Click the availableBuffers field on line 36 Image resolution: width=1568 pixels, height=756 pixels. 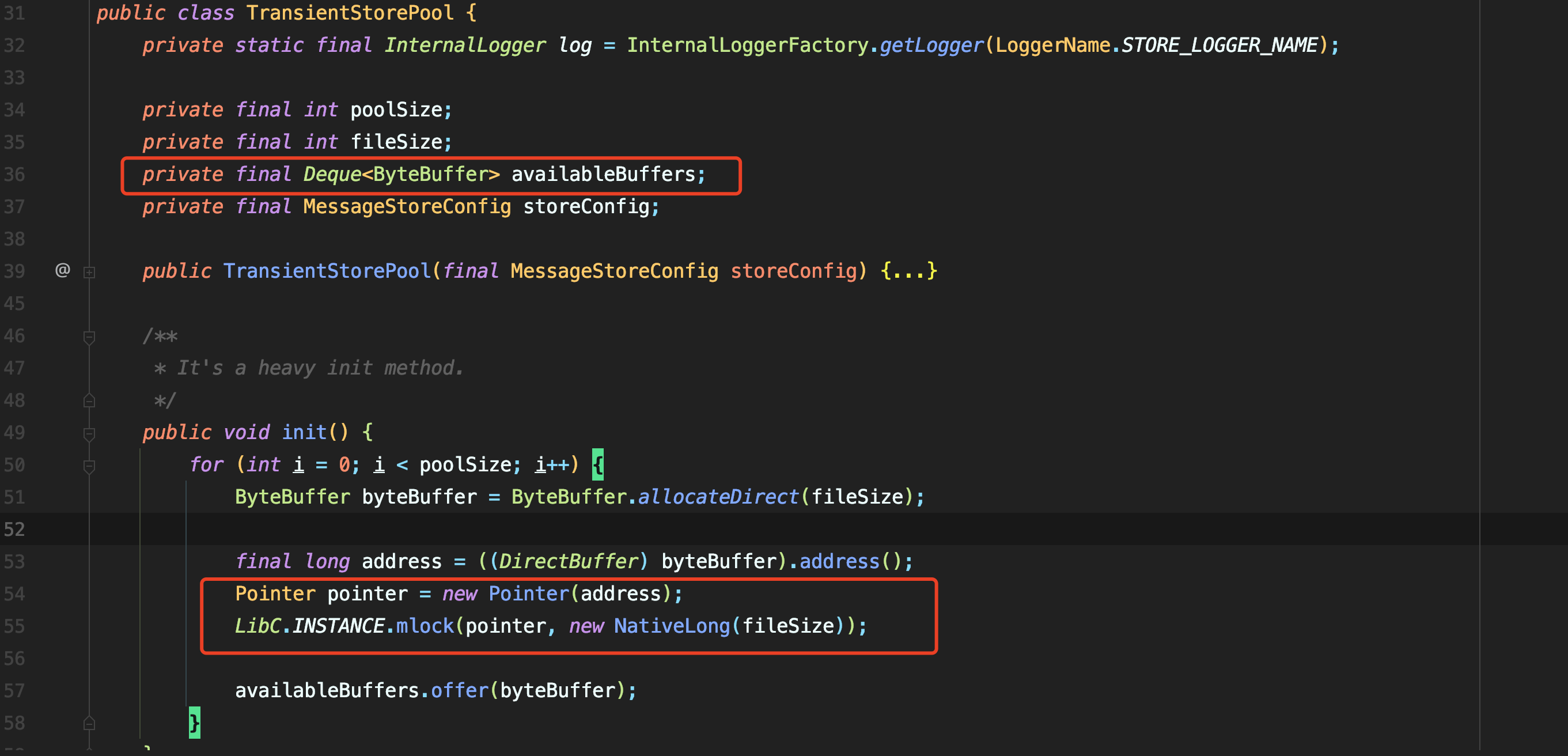tap(603, 174)
